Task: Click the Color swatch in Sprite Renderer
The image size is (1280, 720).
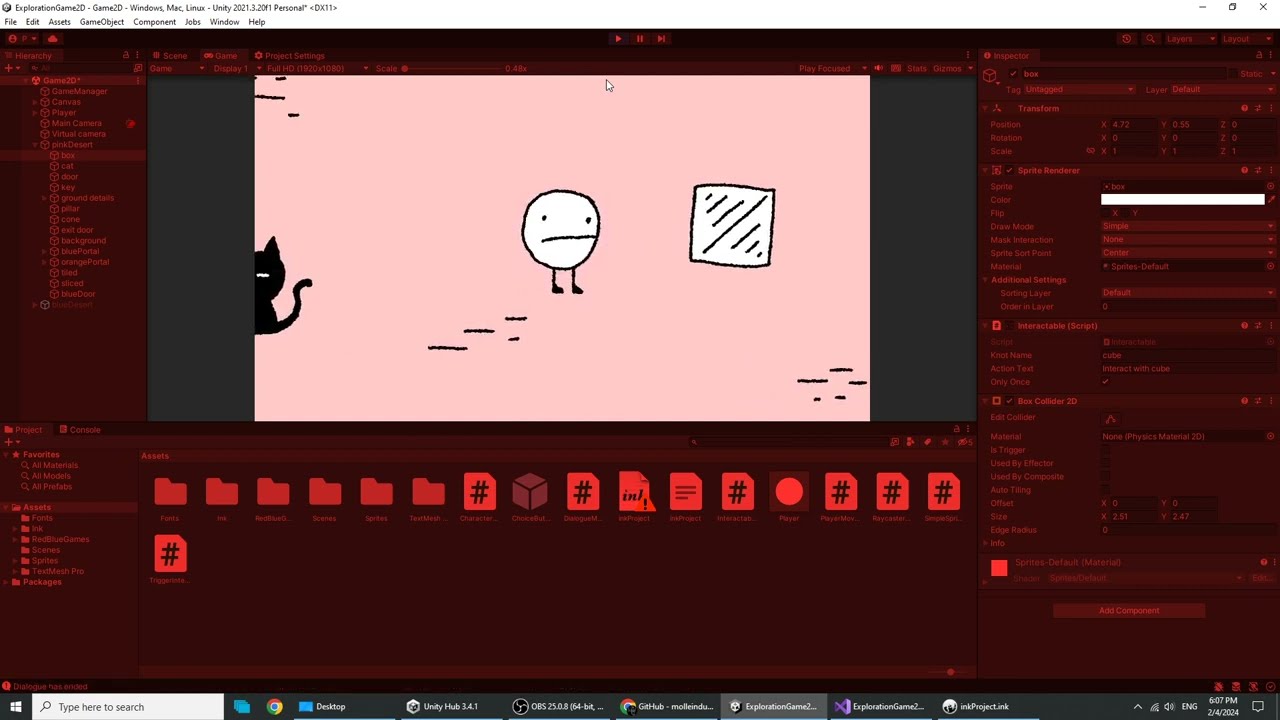Action: [x=1182, y=199]
